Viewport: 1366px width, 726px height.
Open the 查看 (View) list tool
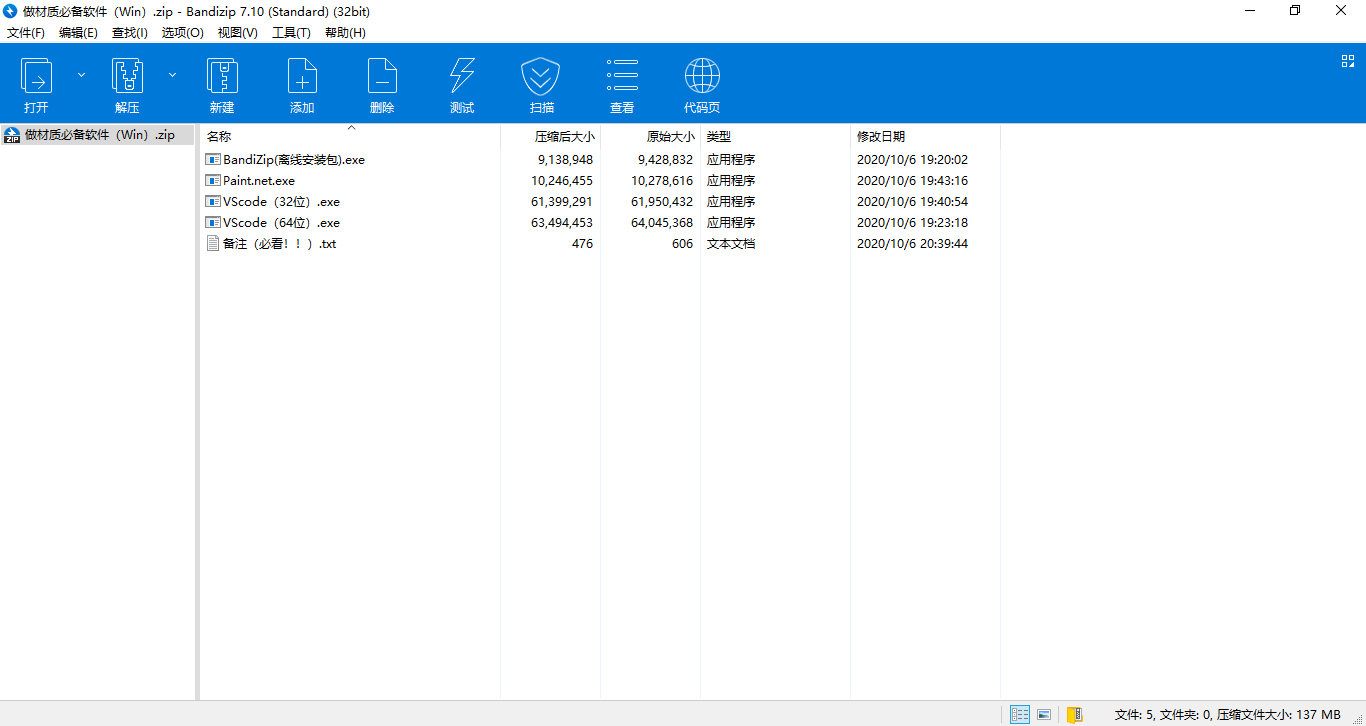pyautogui.click(x=622, y=85)
